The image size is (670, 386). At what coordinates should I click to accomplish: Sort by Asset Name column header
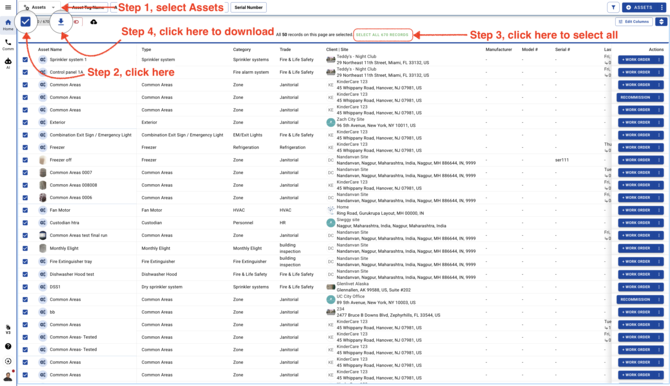pyautogui.click(x=50, y=50)
